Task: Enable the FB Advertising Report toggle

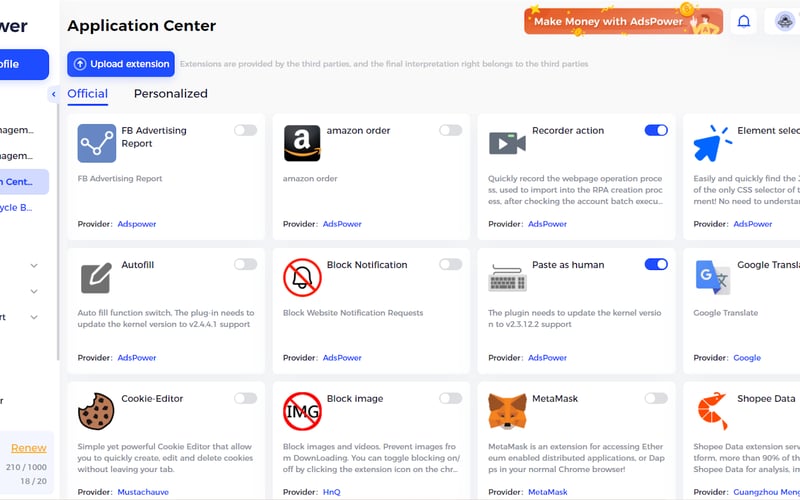Action: [245, 130]
